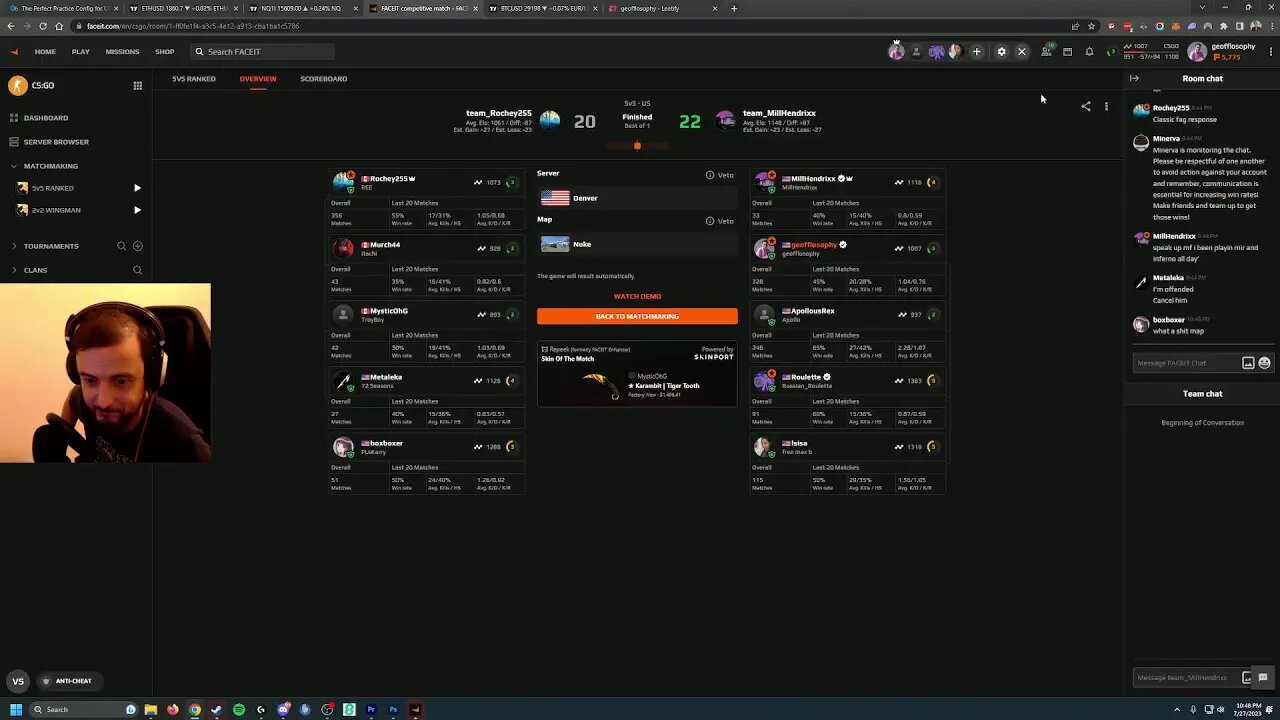Open Server Browser in the sidebar
Viewport: 1280px width, 720px height.
pos(56,142)
